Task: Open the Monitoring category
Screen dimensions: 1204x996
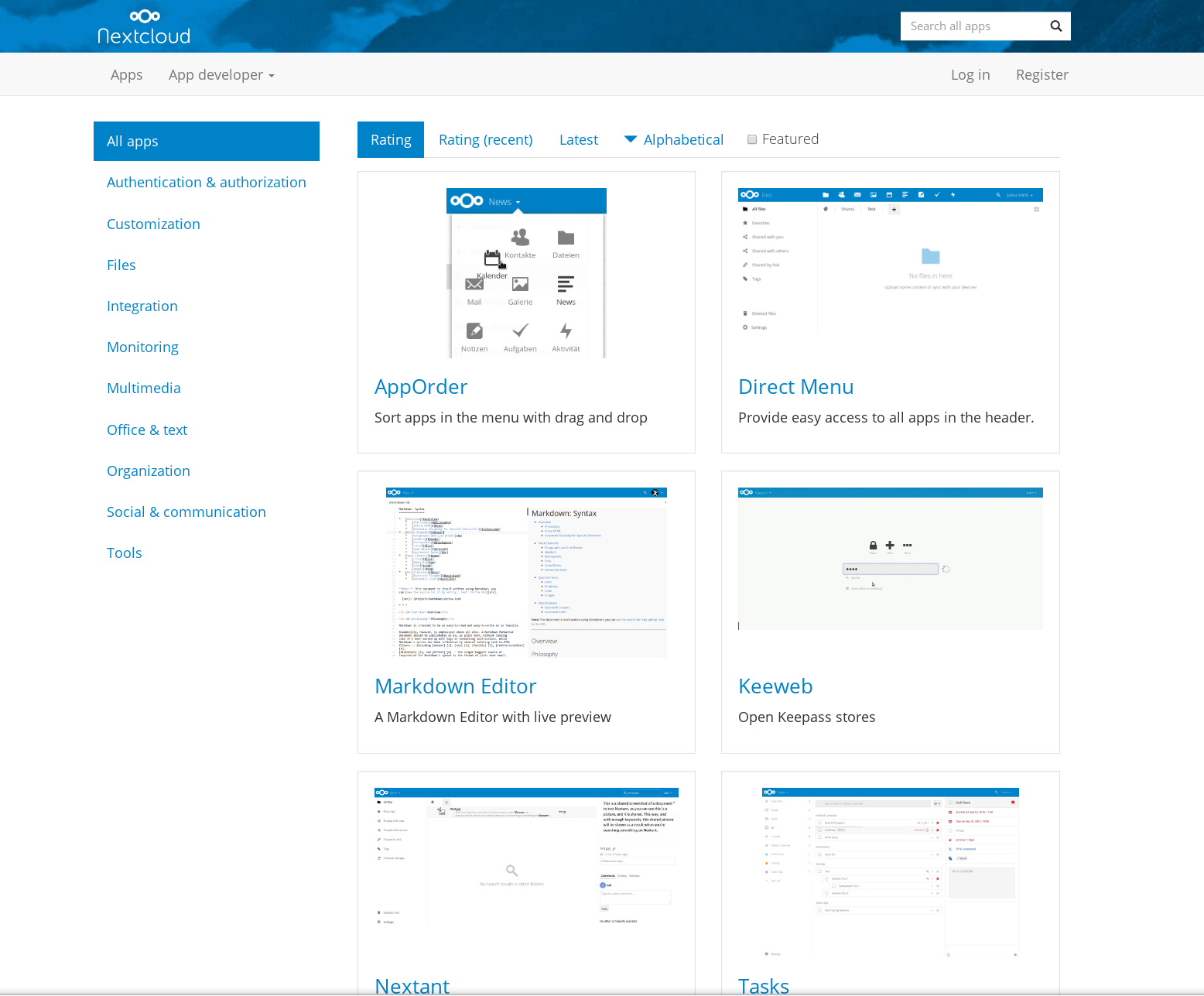Action: [142, 347]
